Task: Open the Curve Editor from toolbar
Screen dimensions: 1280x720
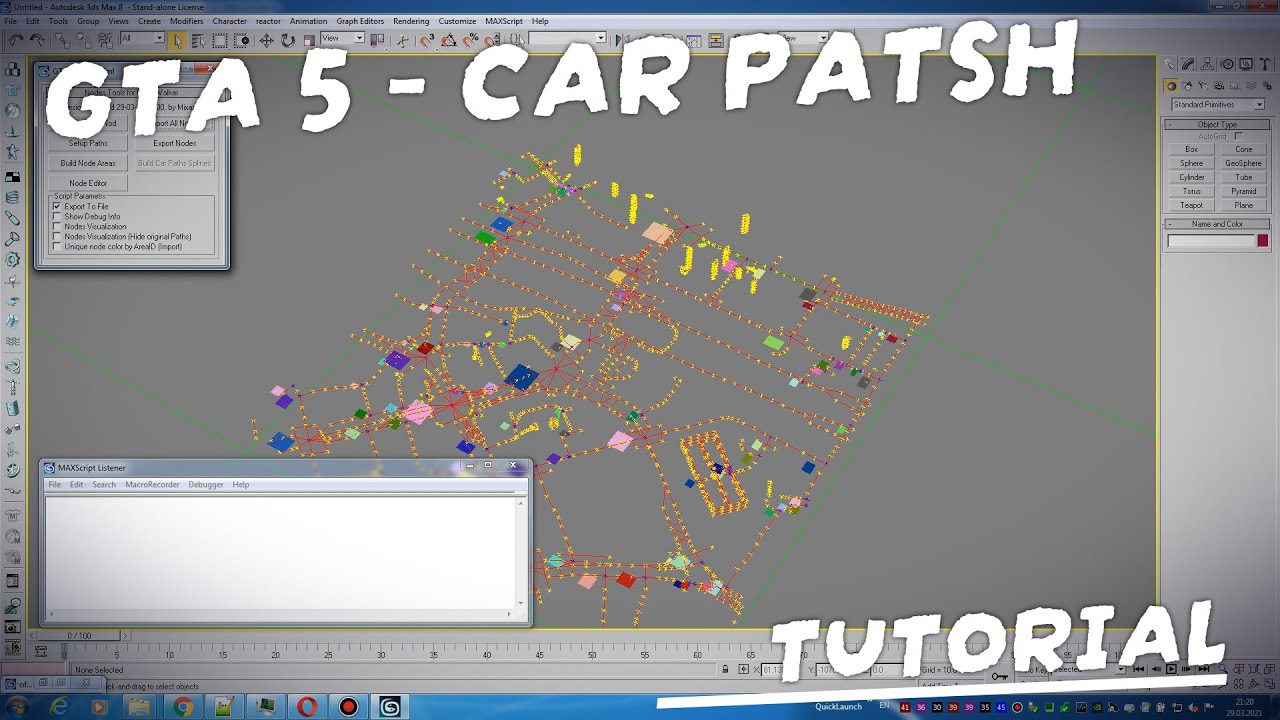Action: point(693,40)
